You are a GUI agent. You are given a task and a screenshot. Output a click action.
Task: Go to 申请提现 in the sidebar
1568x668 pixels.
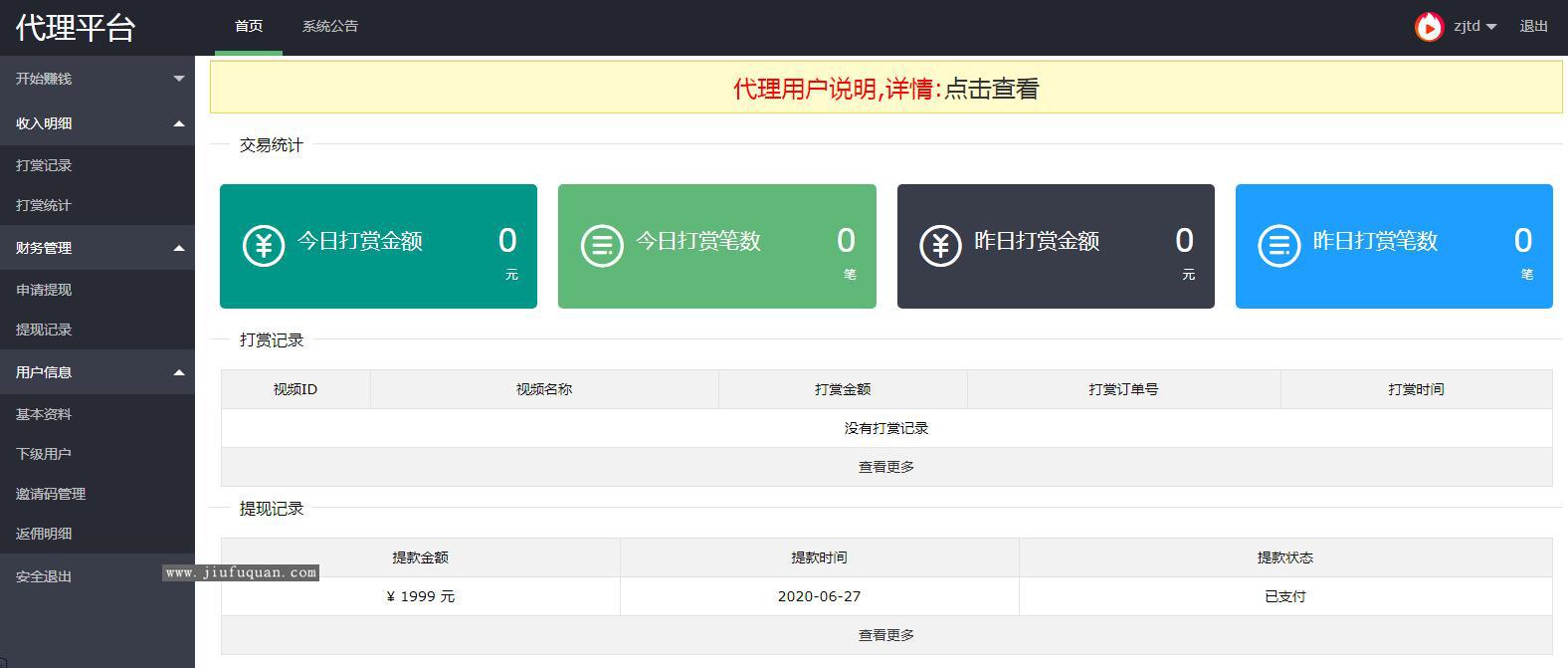[44, 290]
